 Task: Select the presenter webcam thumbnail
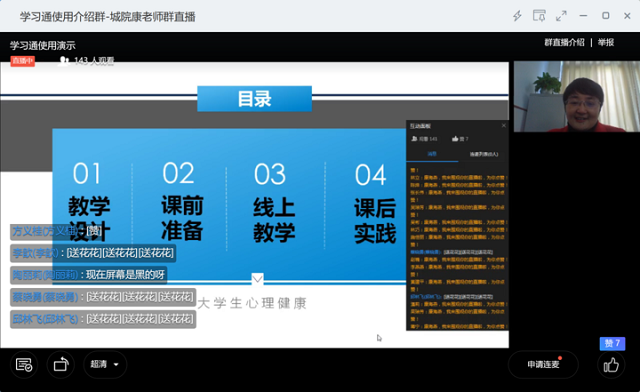click(x=576, y=96)
